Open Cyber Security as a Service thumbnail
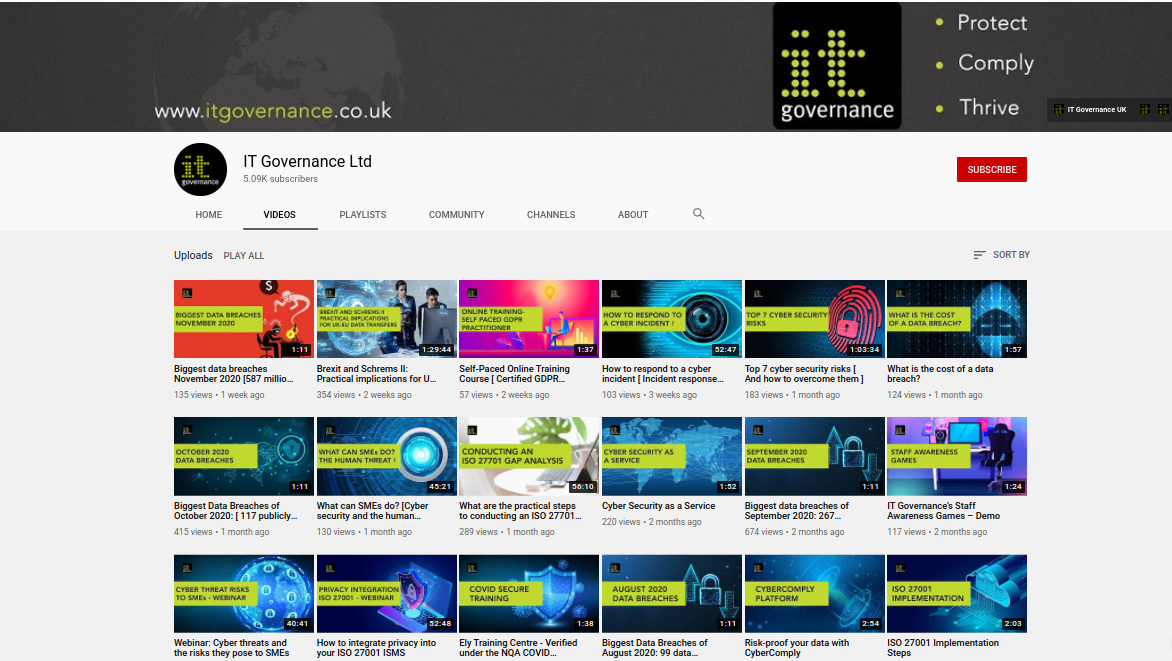Image resolution: width=1172 pixels, height=661 pixels. 671,456
